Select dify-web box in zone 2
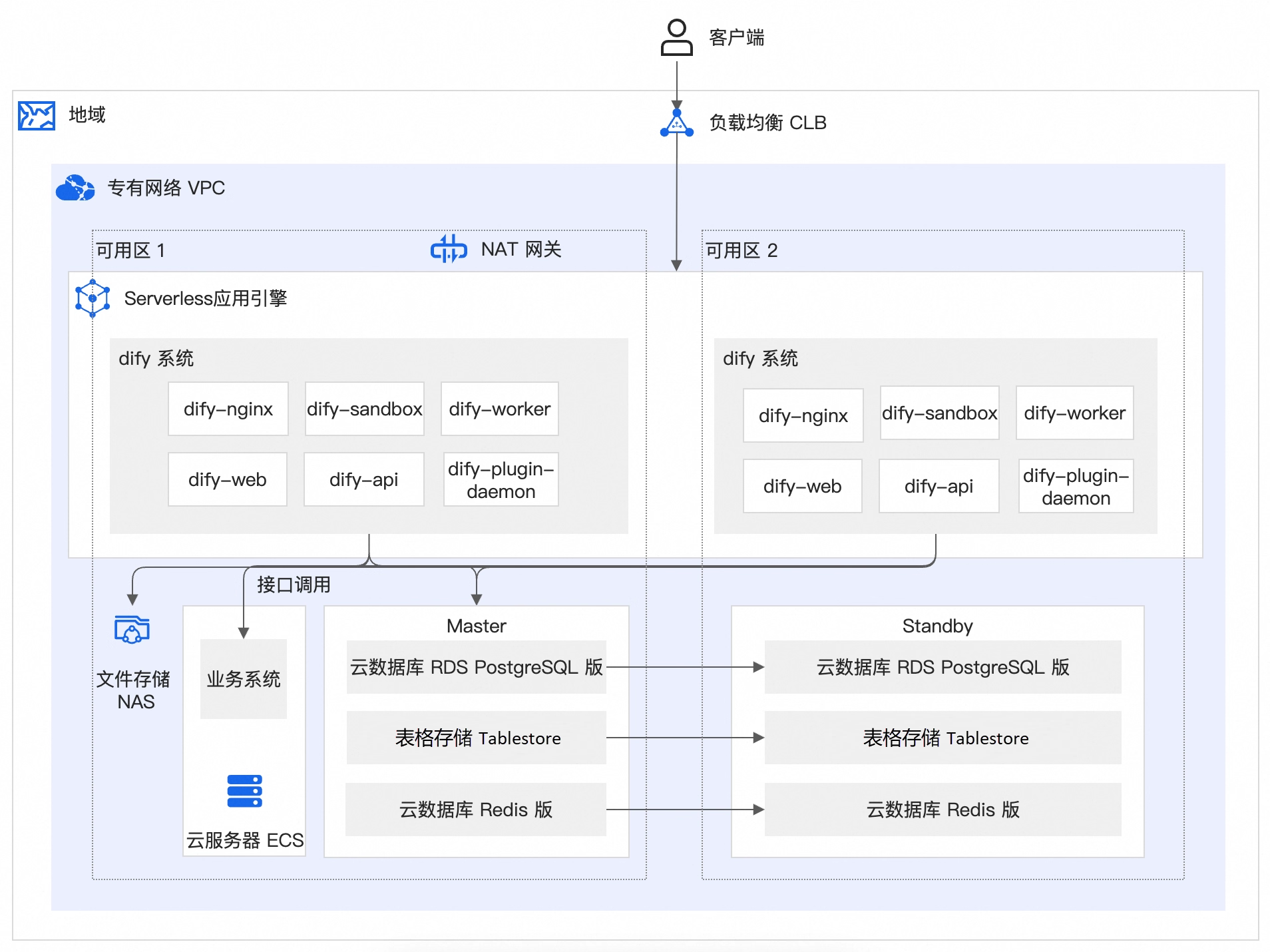 [803, 486]
